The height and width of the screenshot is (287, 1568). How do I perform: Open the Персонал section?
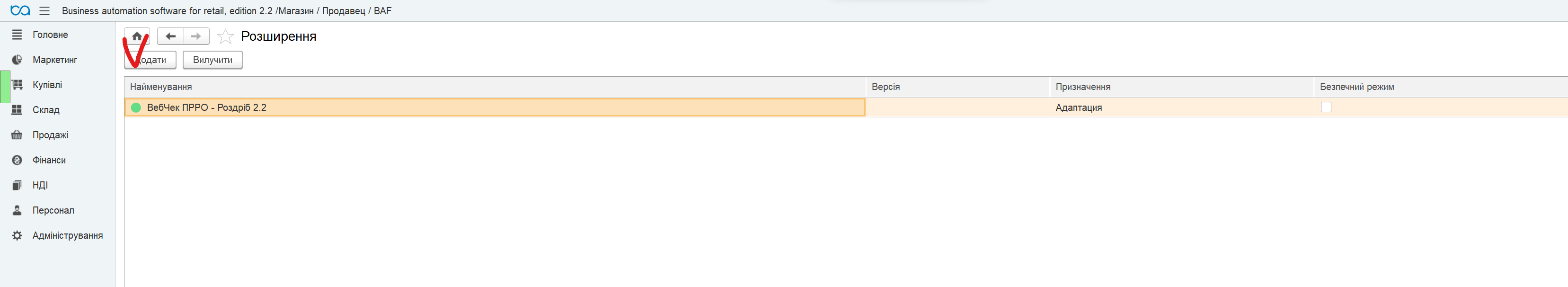(x=53, y=210)
